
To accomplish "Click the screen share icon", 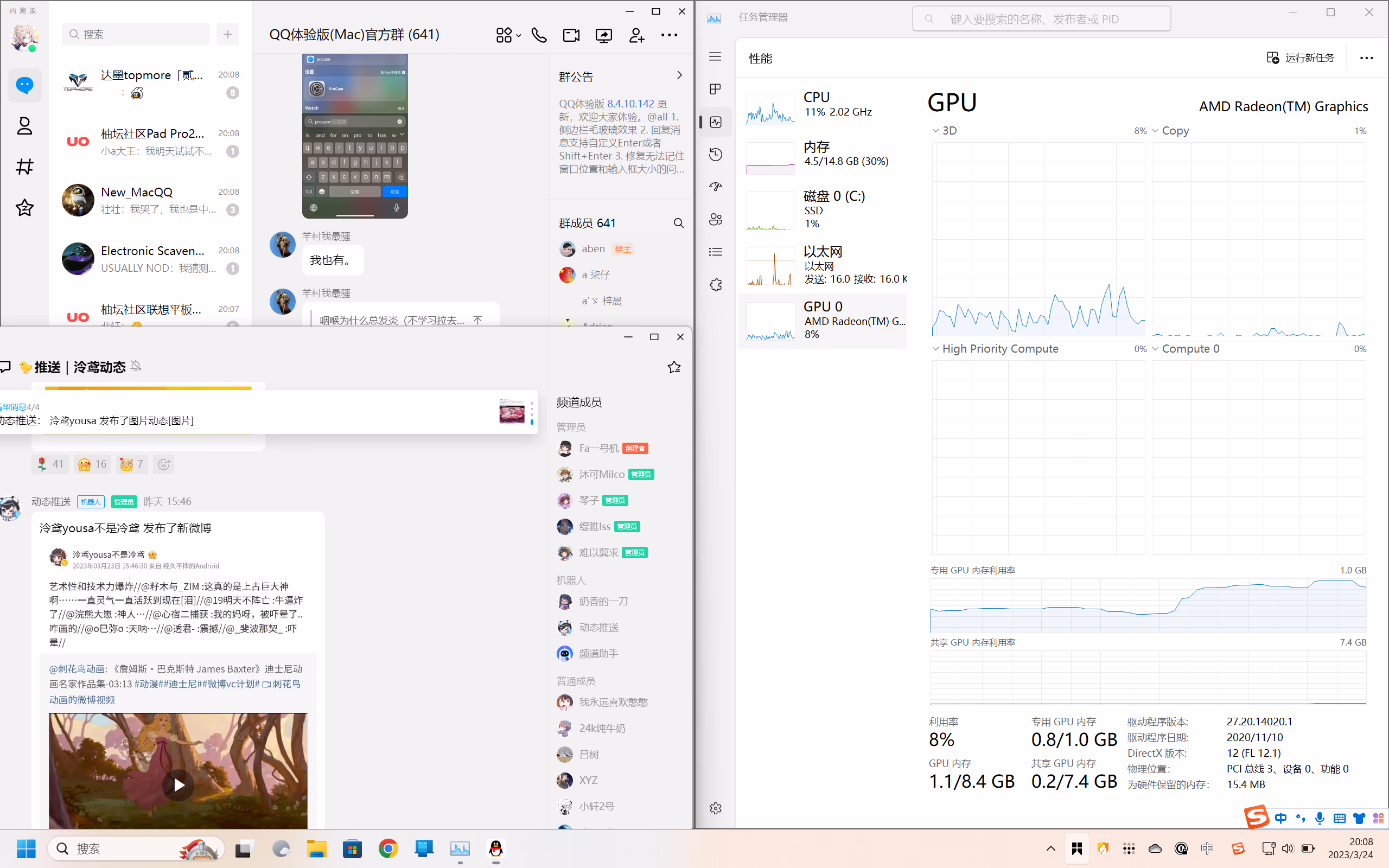I will coord(604,36).
